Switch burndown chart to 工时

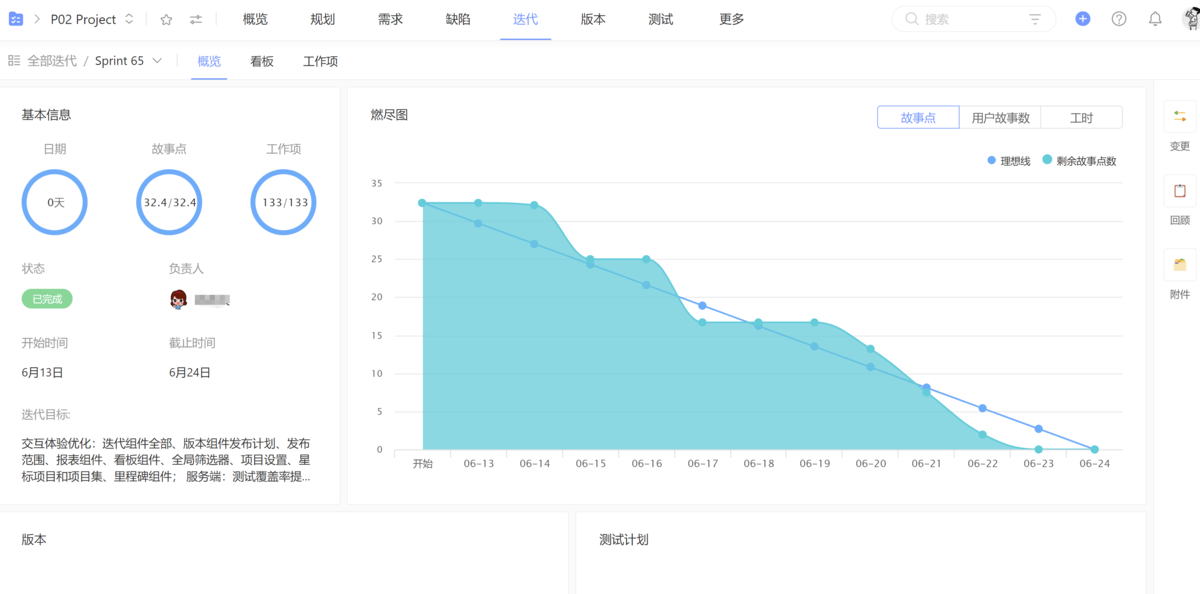(x=1081, y=118)
